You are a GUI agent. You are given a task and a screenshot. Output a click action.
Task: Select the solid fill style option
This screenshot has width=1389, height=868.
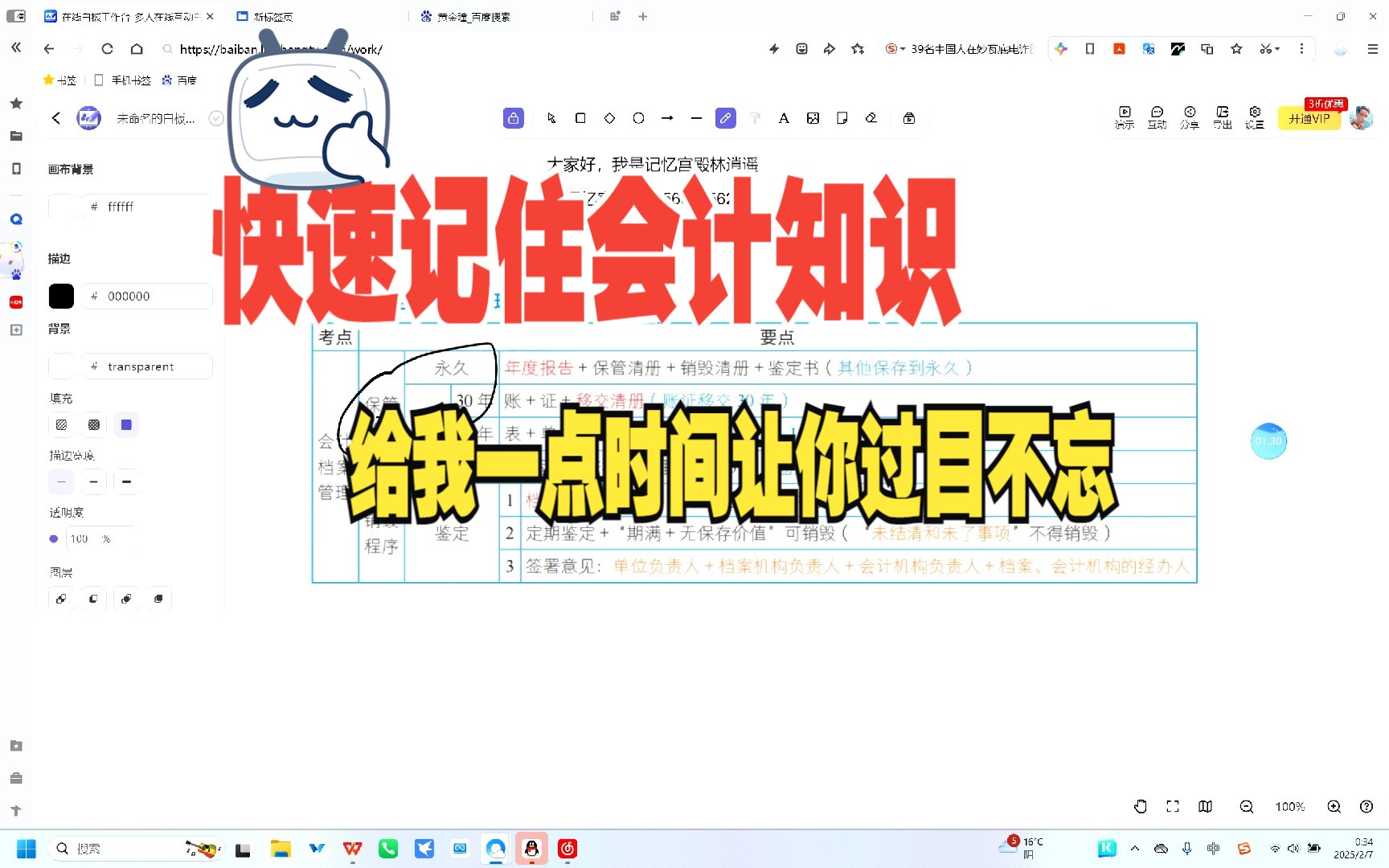126,424
